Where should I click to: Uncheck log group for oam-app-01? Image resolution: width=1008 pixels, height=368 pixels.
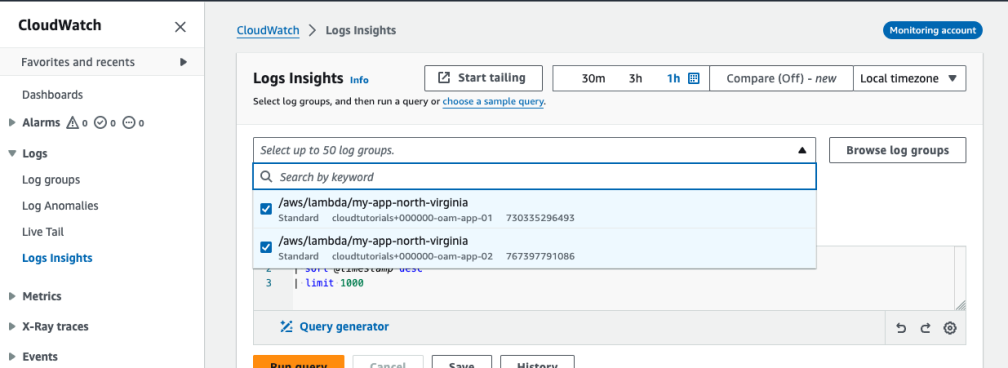(266, 209)
